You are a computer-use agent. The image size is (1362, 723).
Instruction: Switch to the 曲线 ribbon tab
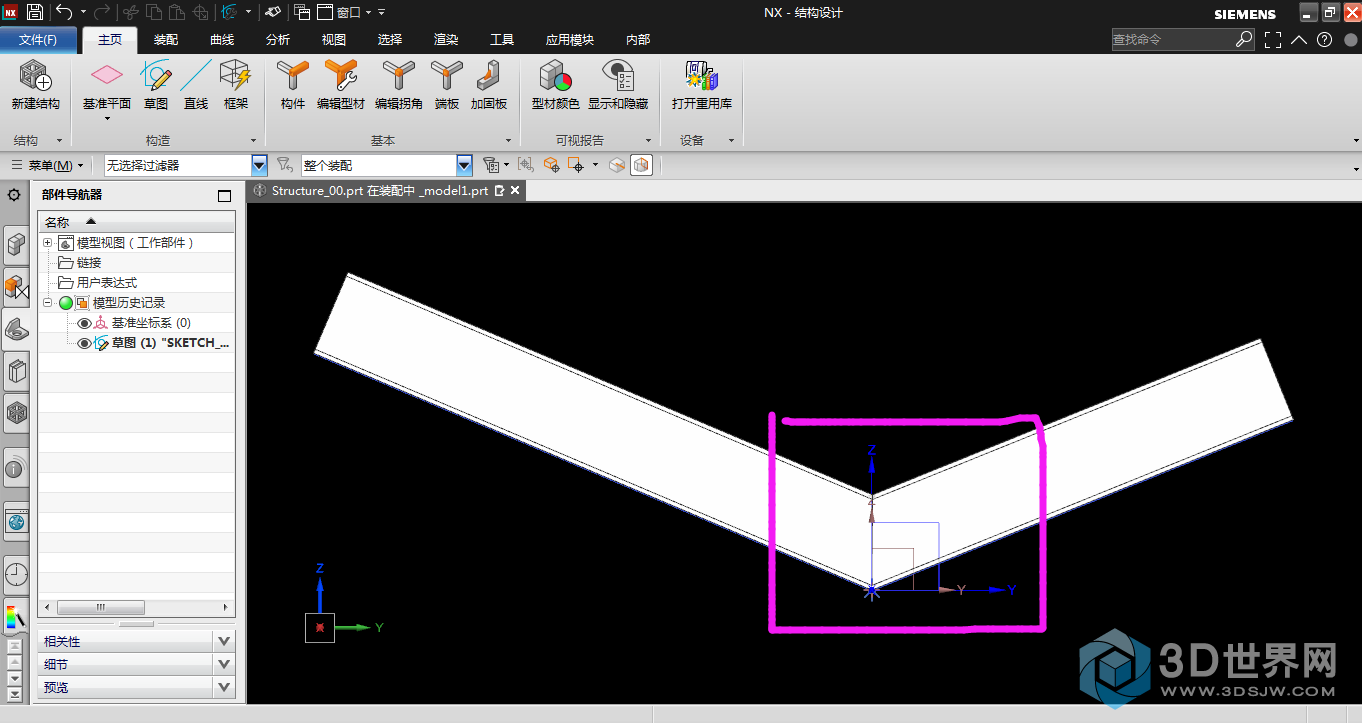click(222, 40)
